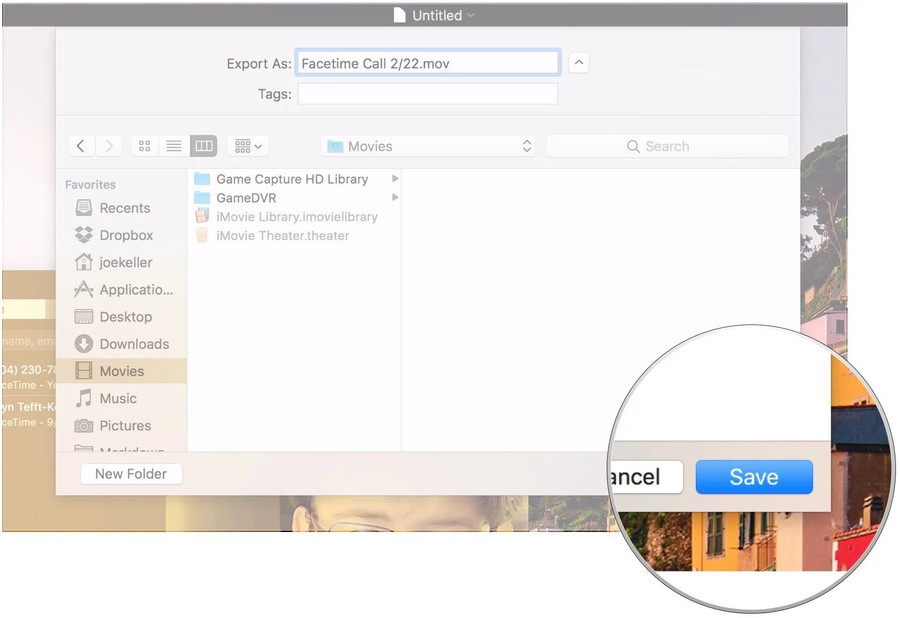Open the Pictures folder from Favorites

pos(124,426)
